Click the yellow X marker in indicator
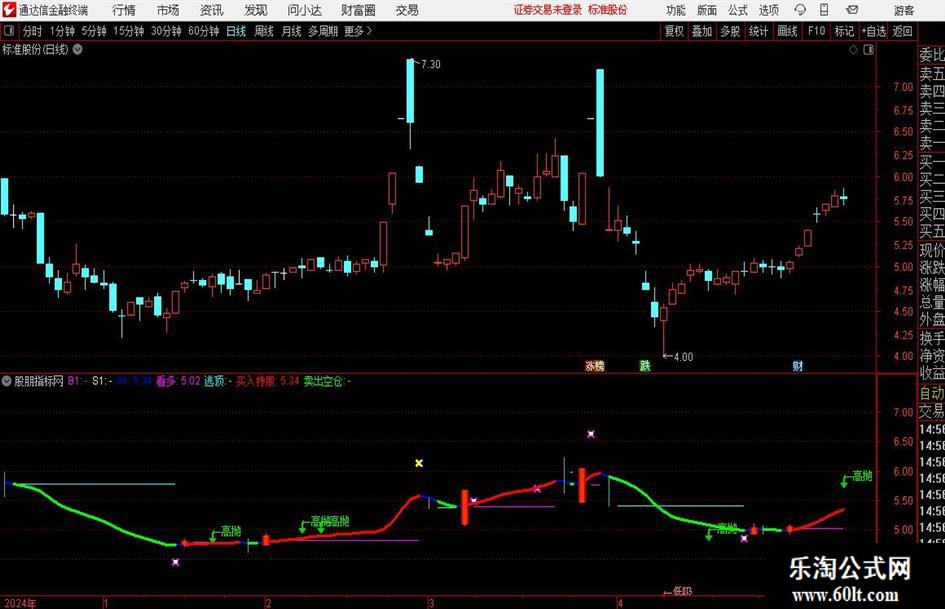This screenshot has height=609, width=945. click(419, 463)
